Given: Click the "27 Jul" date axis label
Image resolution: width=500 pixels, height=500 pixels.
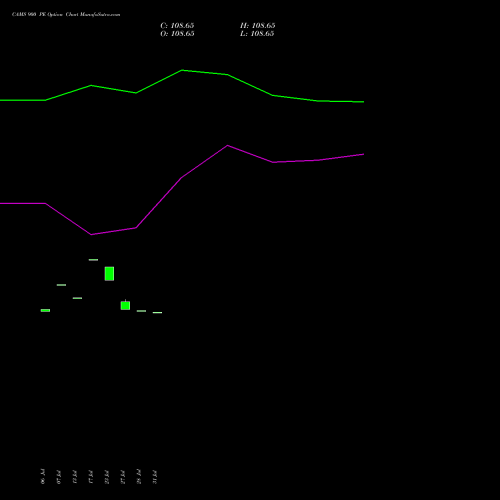Looking at the screenshot, I should click(x=123, y=476).
